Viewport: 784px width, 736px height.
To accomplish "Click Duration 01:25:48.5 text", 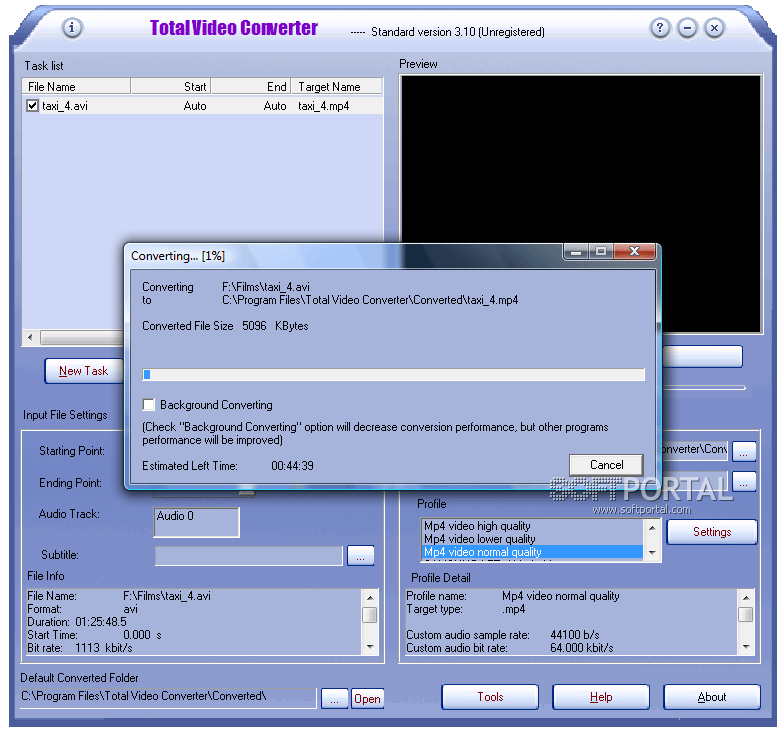I will 77,622.
